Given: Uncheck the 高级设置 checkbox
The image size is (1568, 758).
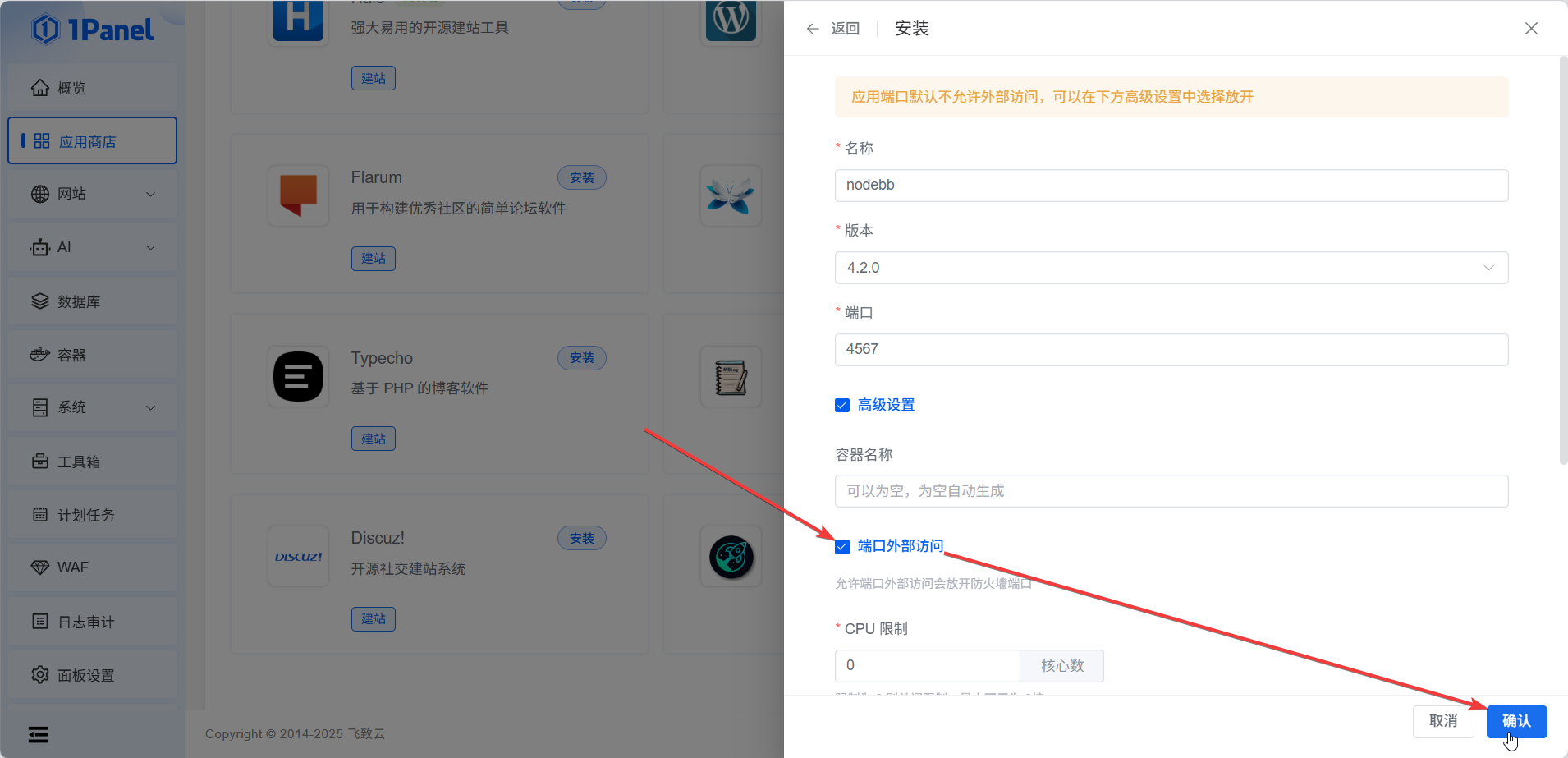Looking at the screenshot, I should click(x=842, y=405).
